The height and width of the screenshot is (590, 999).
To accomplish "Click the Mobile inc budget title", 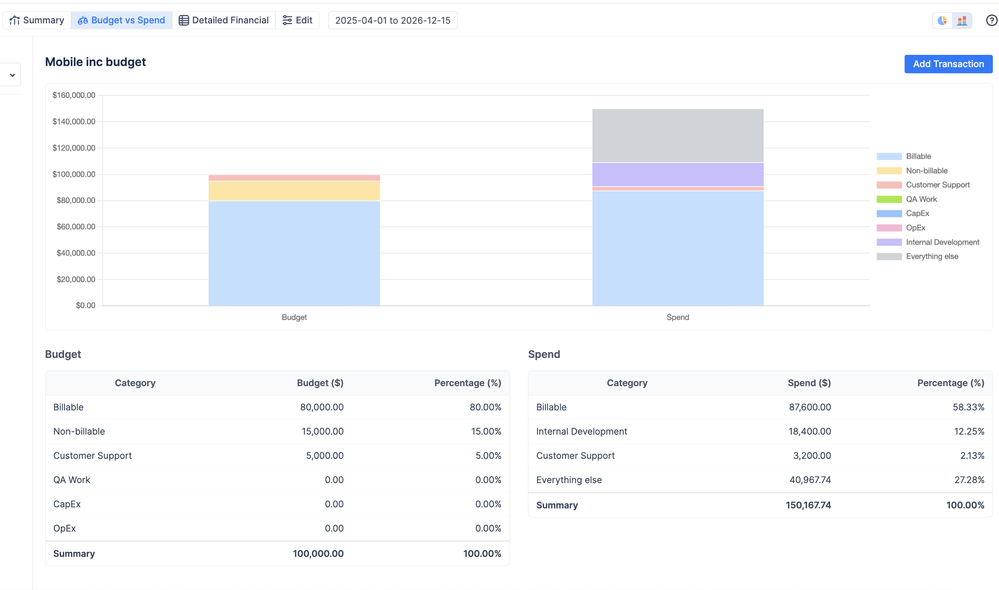I will 96,62.
